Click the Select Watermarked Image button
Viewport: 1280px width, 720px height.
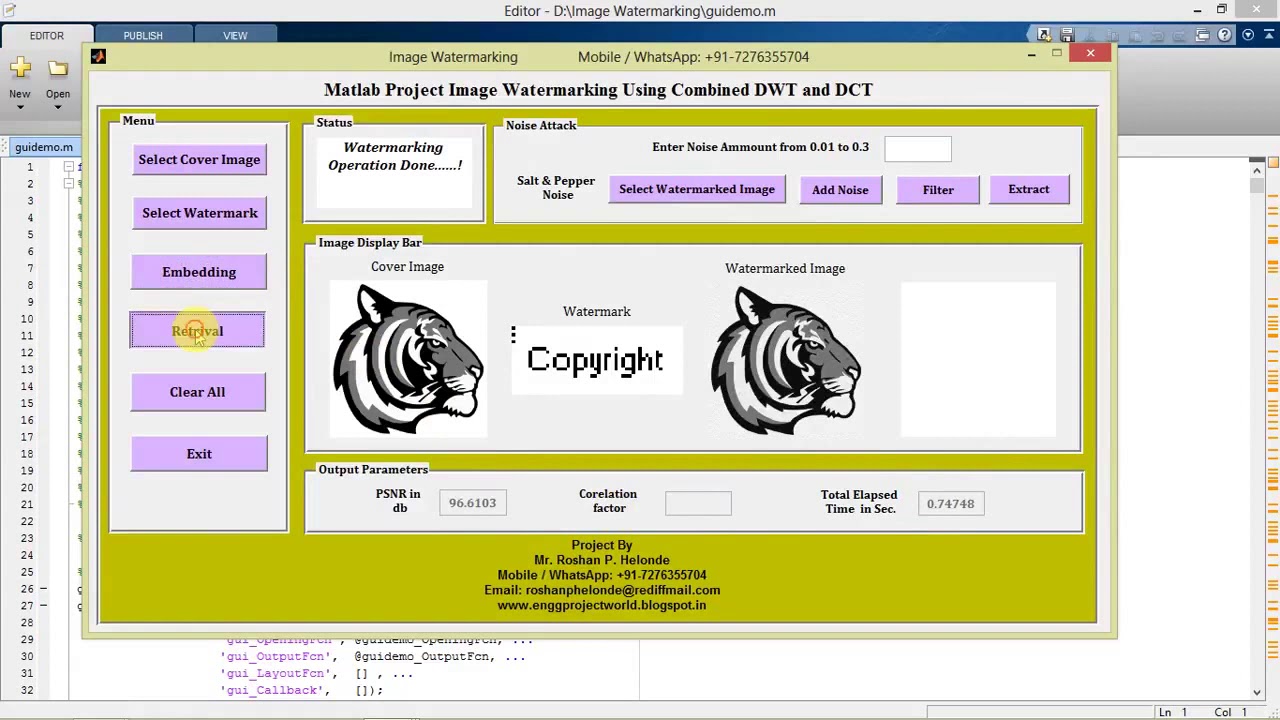(x=697, y=190)
